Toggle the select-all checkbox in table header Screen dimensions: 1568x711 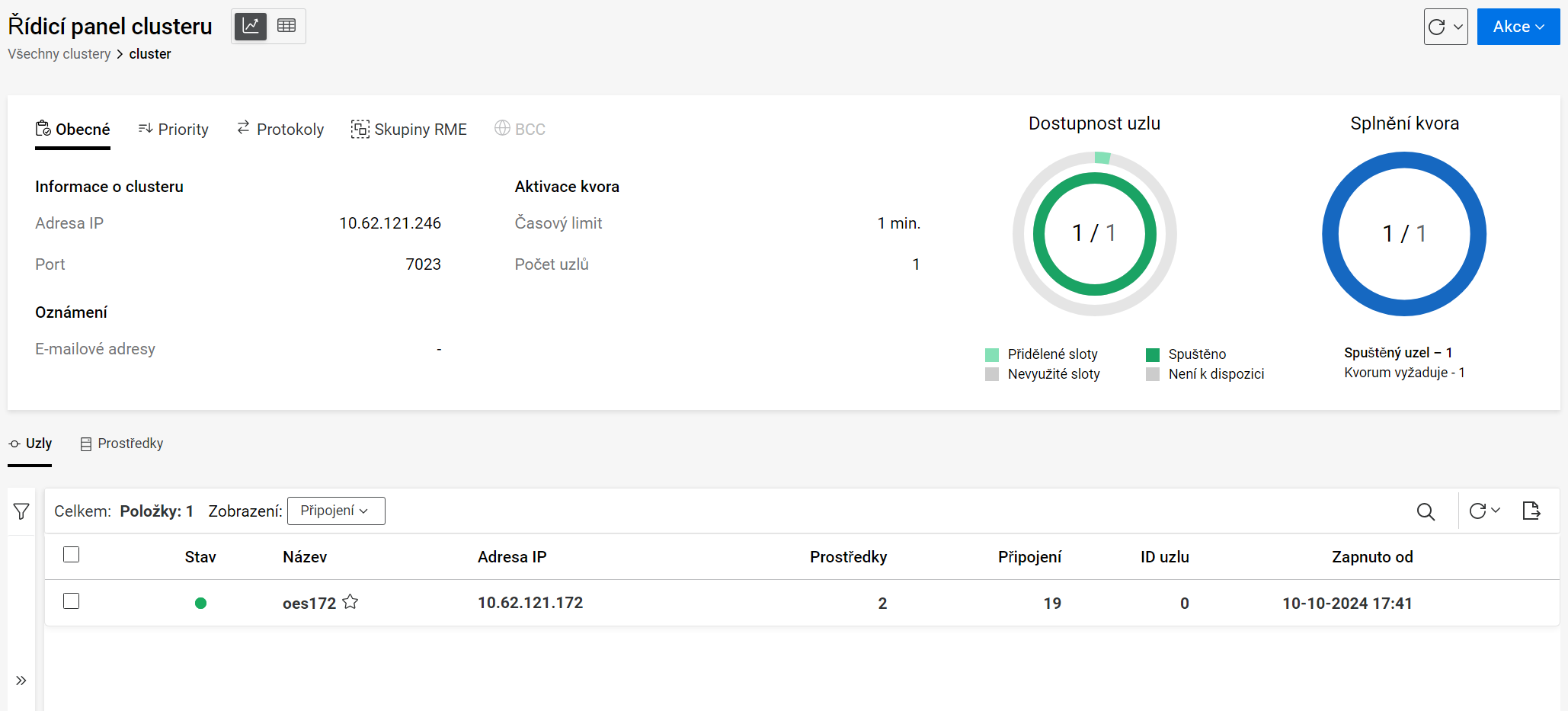tap(72, 555)
